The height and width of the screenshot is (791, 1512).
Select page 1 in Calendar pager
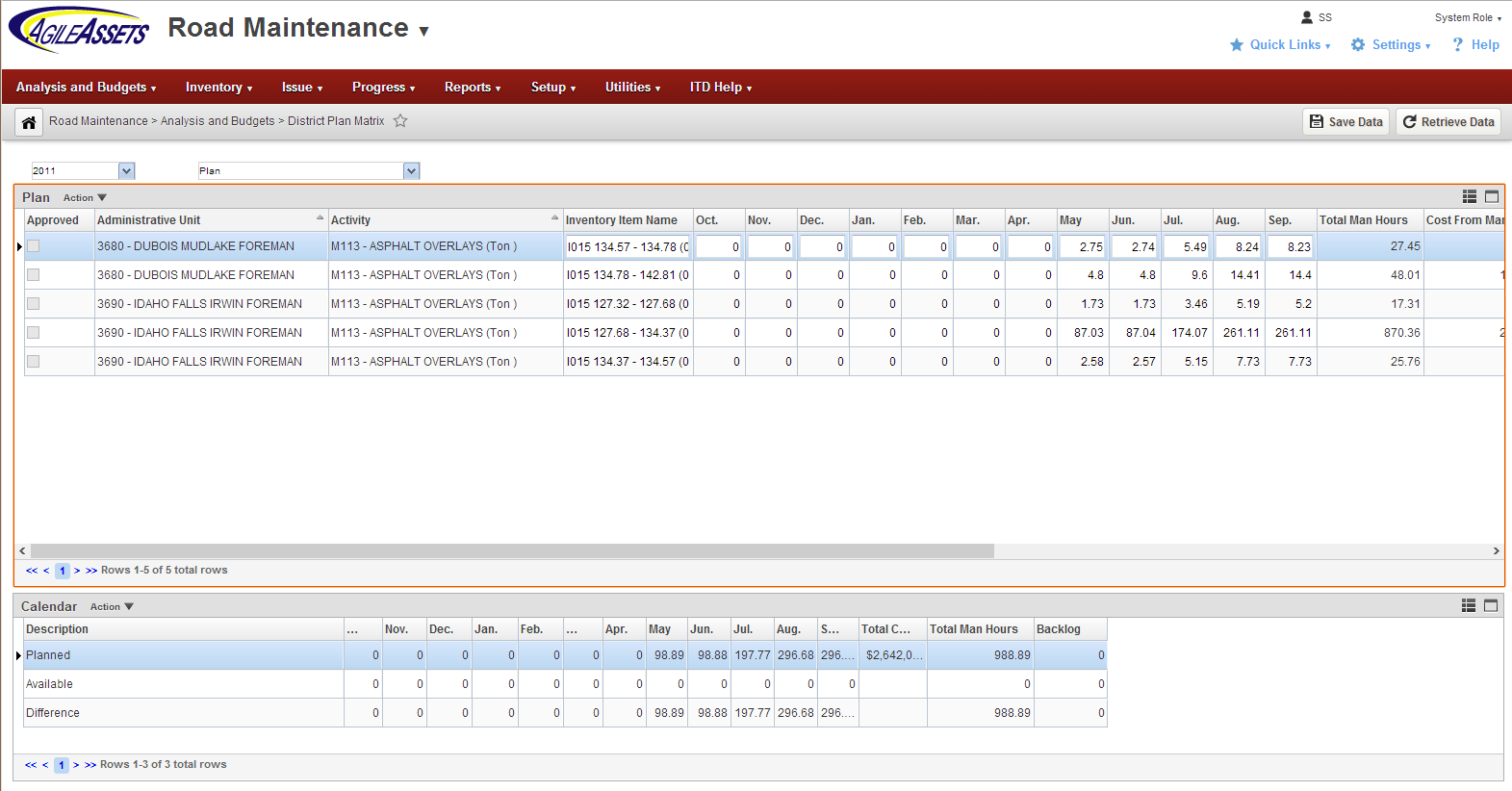point(62,765)
